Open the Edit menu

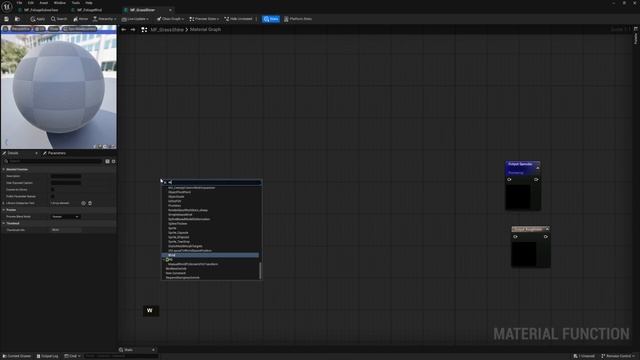click(x=31, y=3)
